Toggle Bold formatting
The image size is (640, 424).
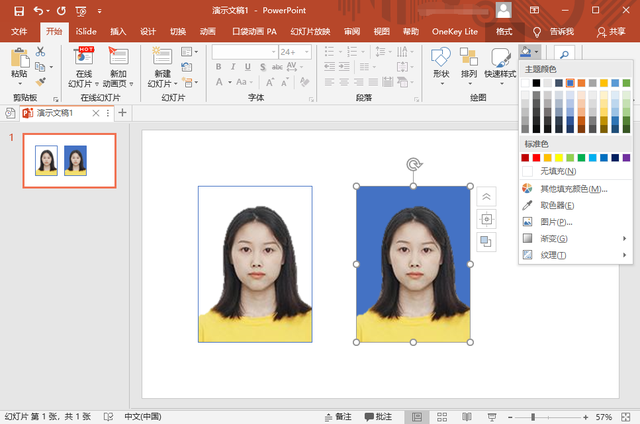[218, 67]
